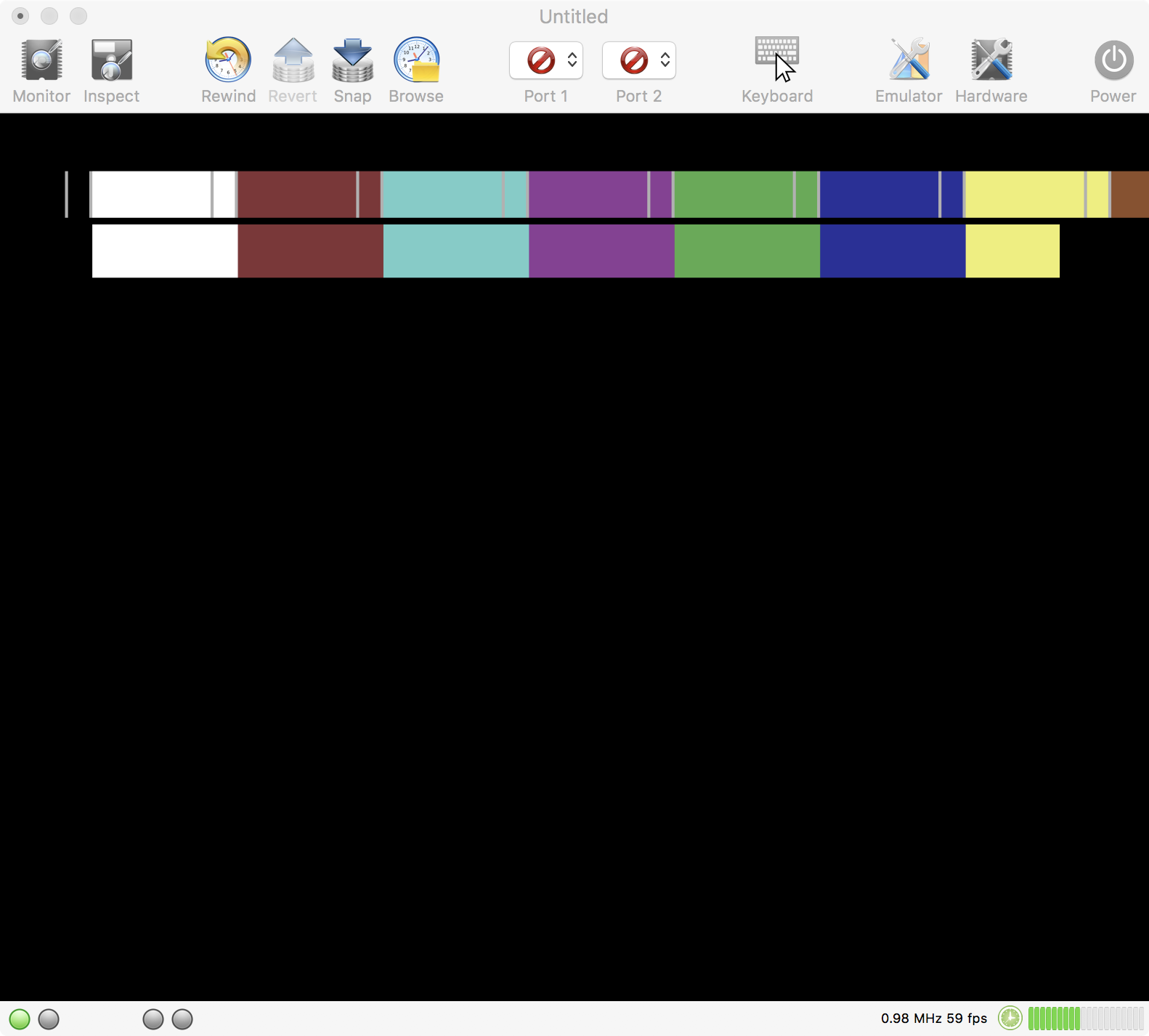Image resolution: width=1149 pixels, height=1036 pixels.
Task: Click the green block in lower bar
Action: [747, 251]
